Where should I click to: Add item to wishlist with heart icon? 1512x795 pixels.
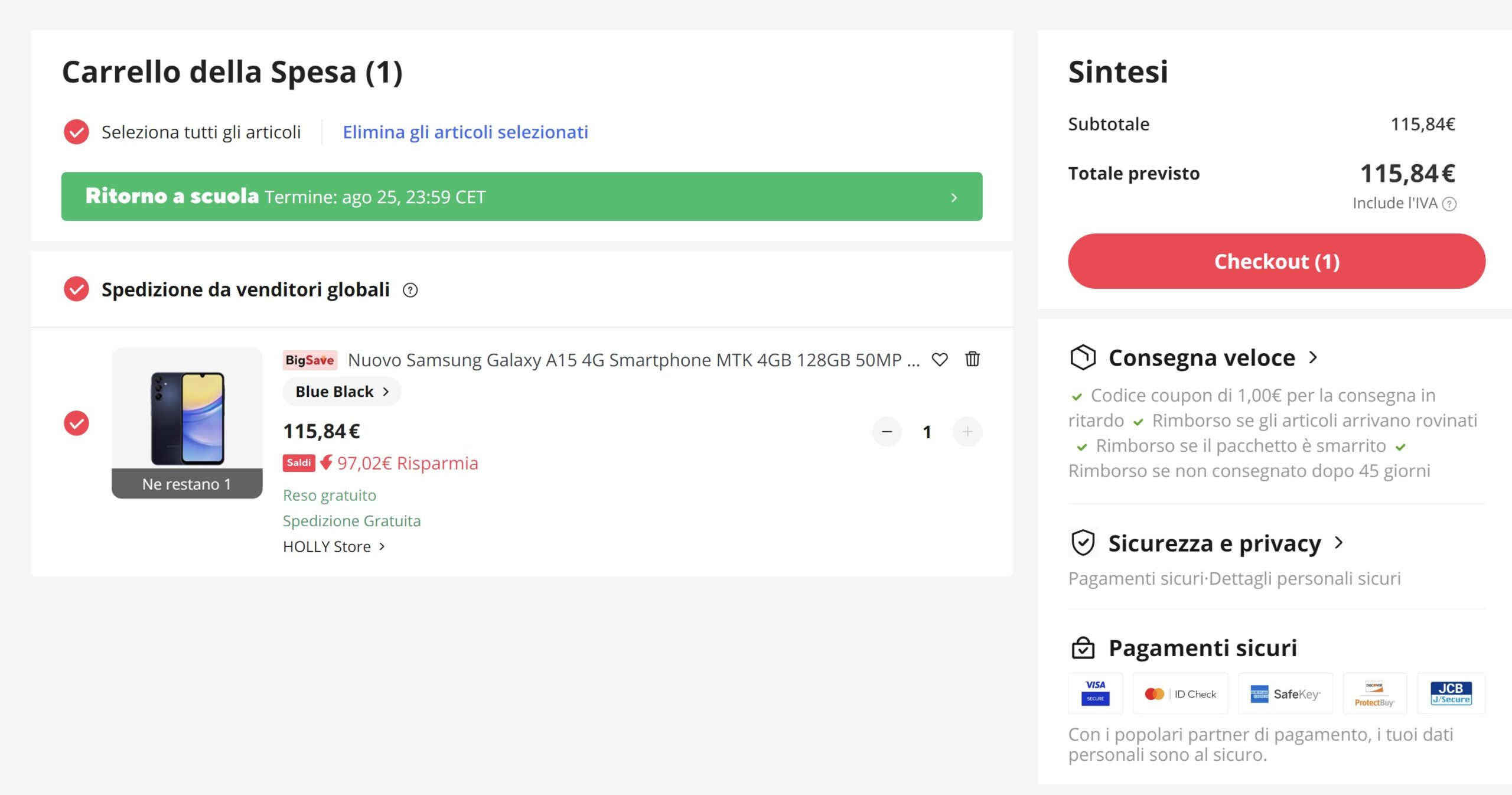939,359
